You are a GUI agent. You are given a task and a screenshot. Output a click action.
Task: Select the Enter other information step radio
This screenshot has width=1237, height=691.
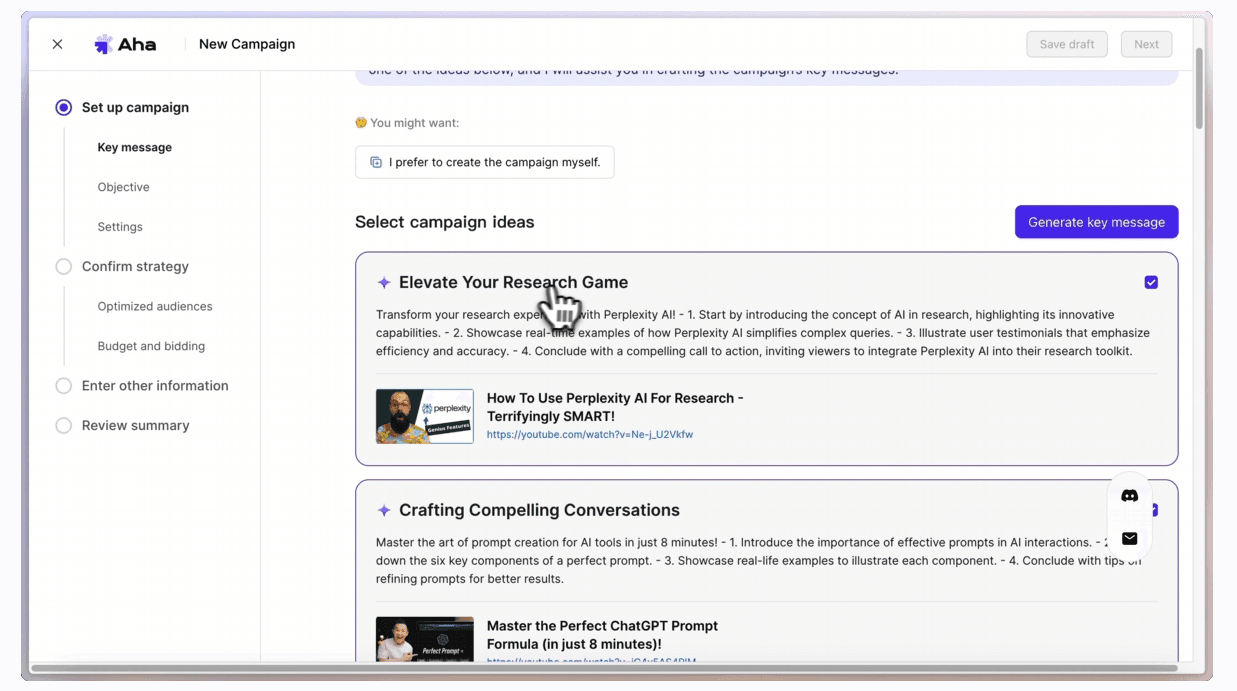click(x=64, y=386)
